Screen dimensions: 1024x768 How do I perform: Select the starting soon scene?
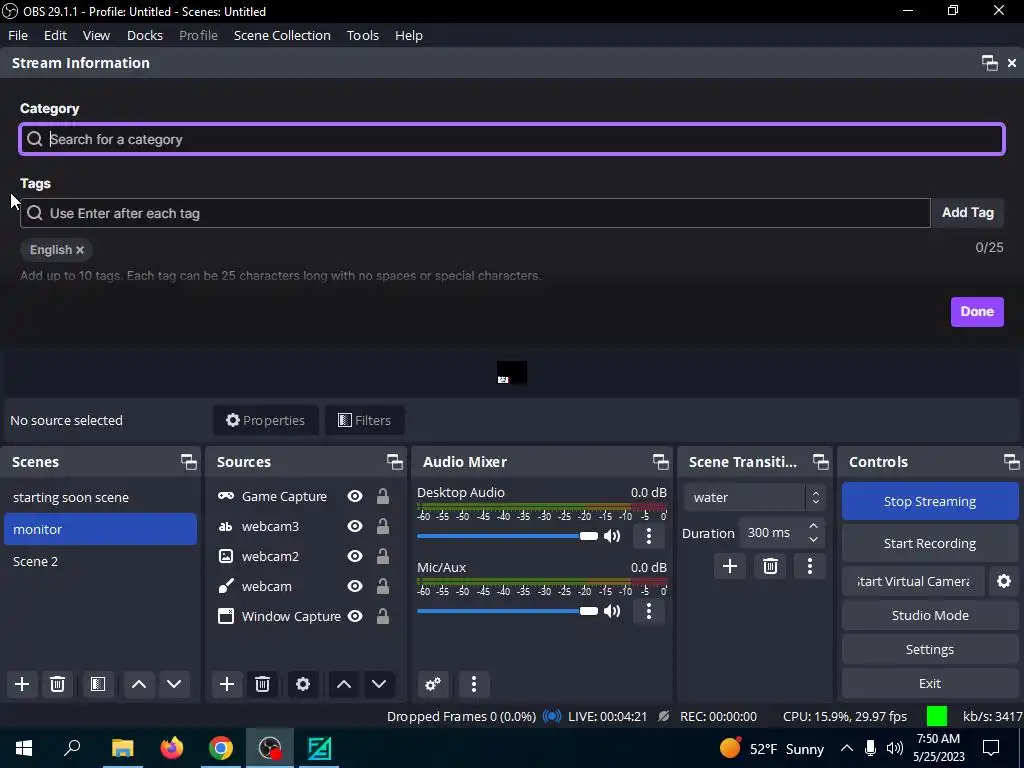pyautogui.click(x=101, y=498)
